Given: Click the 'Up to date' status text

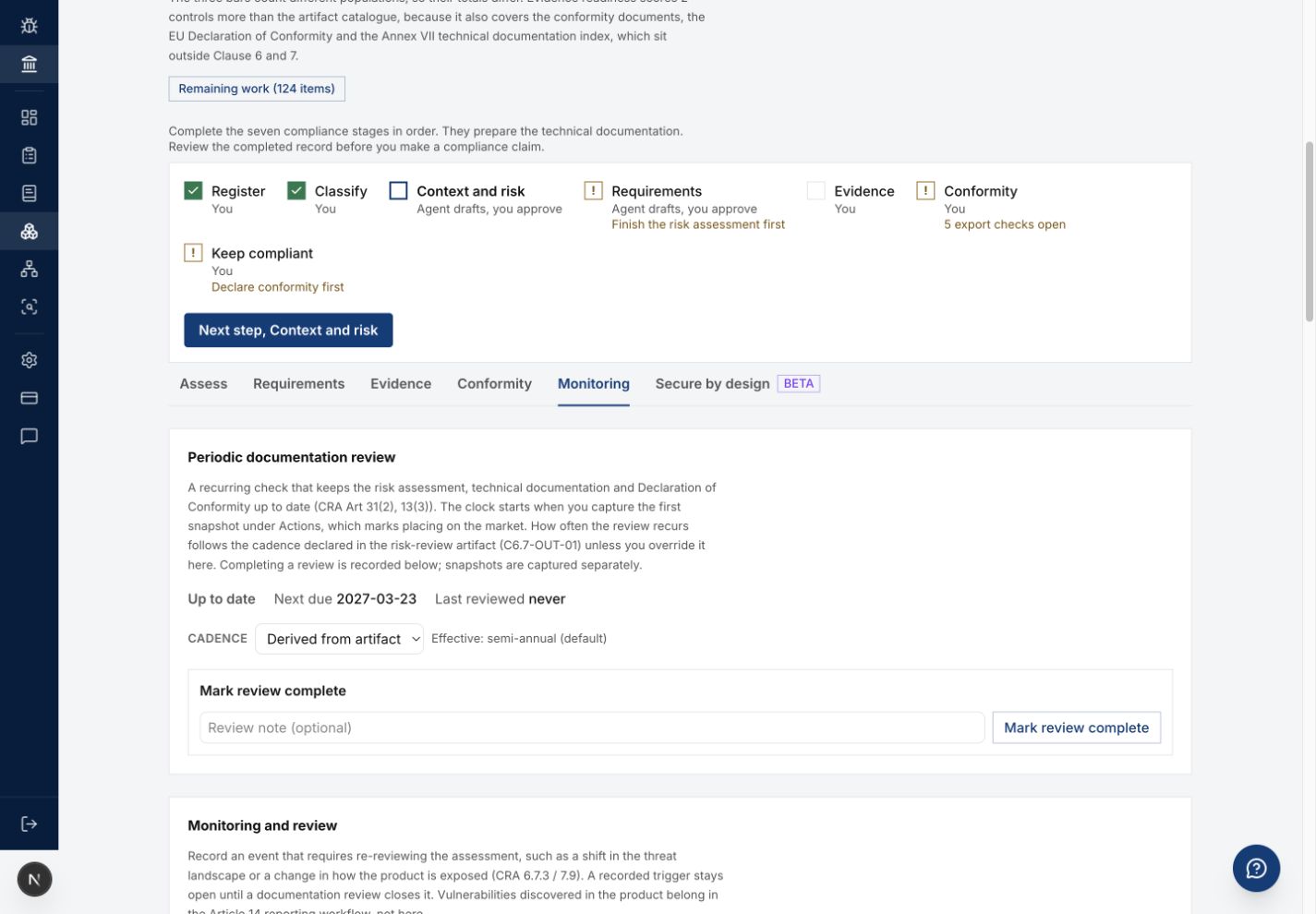Looking at the screenshot, I should pyautogui.click(x=222, y=599).
